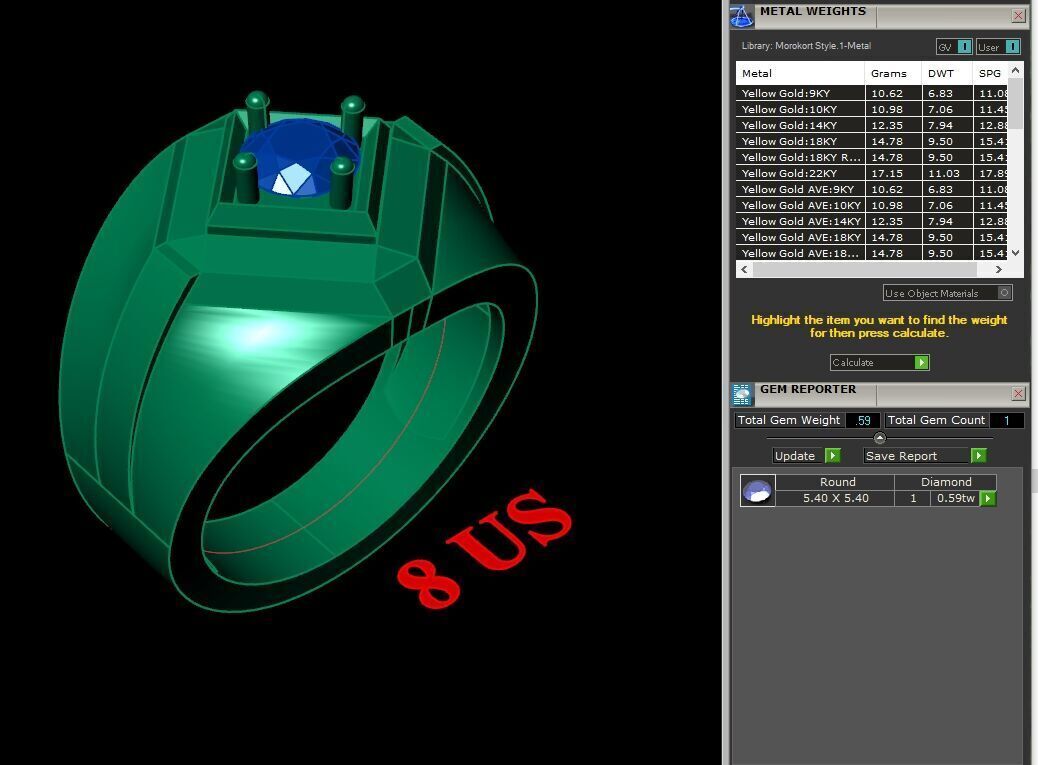This screenshot has height=765, width=1038.
Task: Click the Round shape cell in gem report
Action: coord(837,482)
